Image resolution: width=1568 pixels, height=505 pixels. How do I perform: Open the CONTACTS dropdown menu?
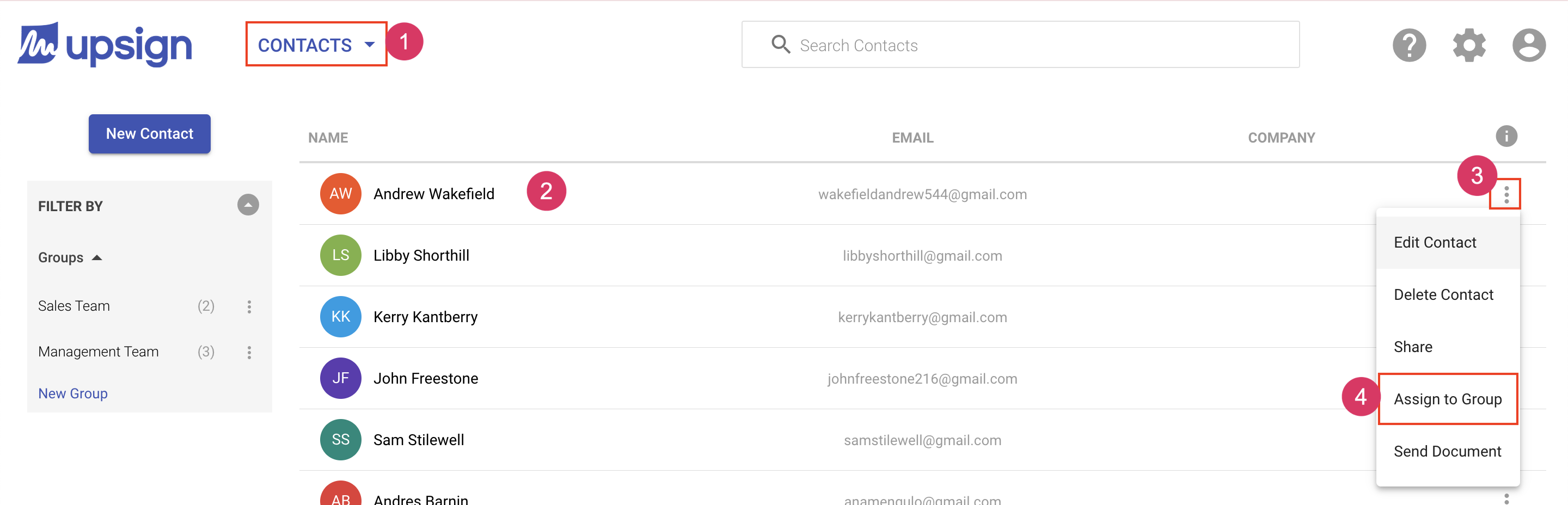pos(316,45)
